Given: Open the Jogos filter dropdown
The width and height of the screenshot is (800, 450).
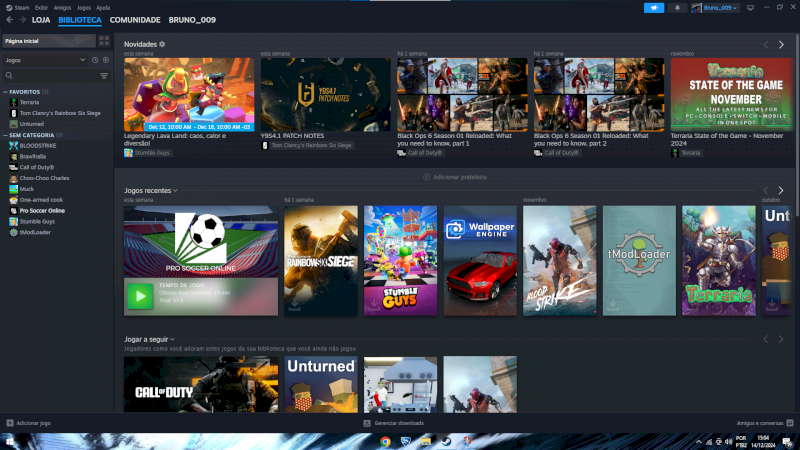Looking at the screenshot, I should [45, 60].
